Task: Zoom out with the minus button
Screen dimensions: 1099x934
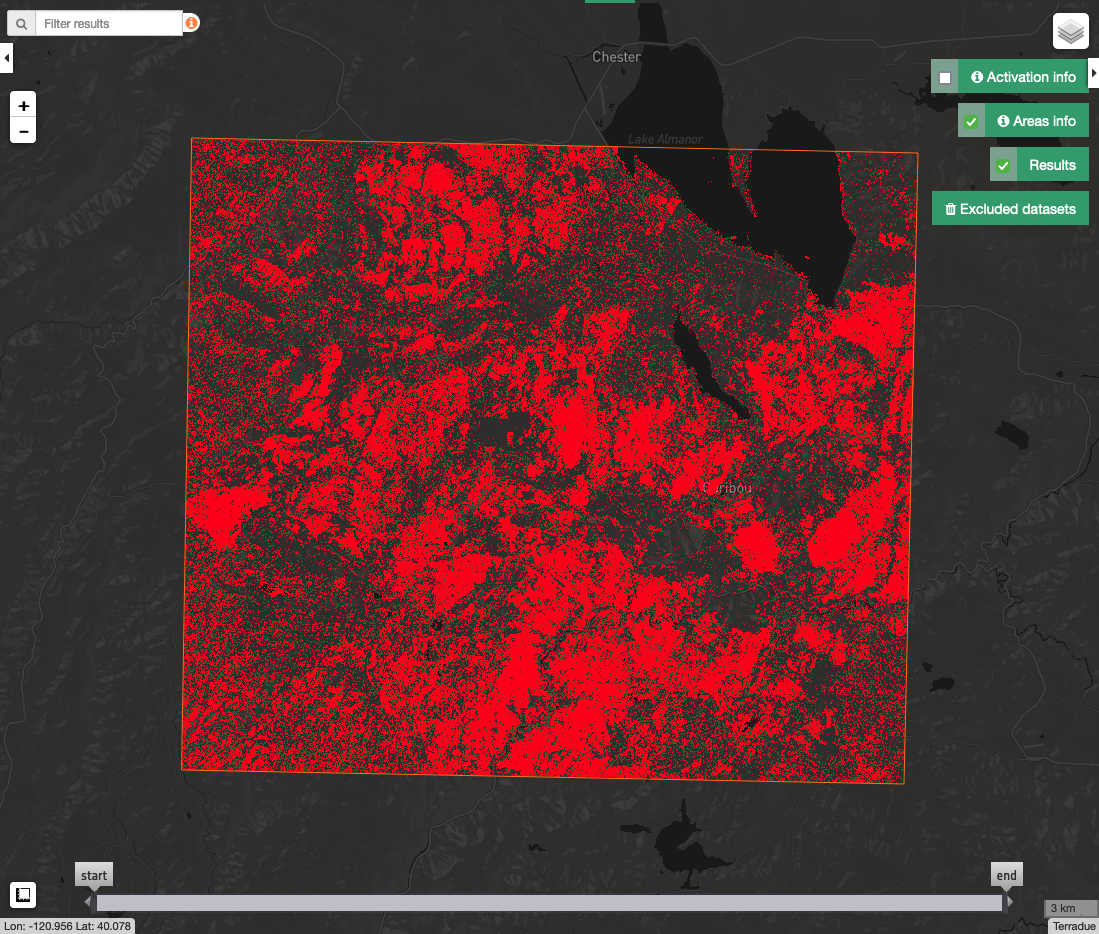Action: point(23,131)
